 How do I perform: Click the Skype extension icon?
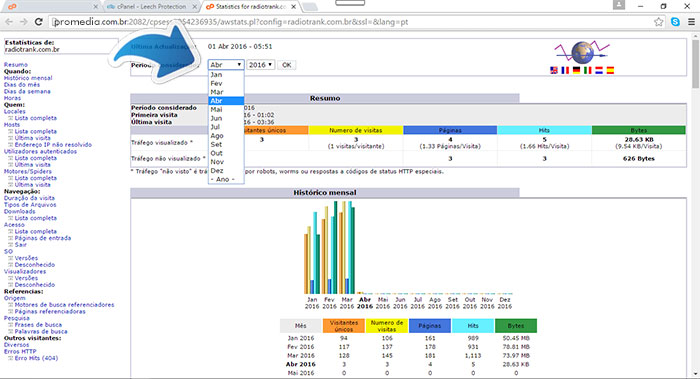[x=675, y=22]
